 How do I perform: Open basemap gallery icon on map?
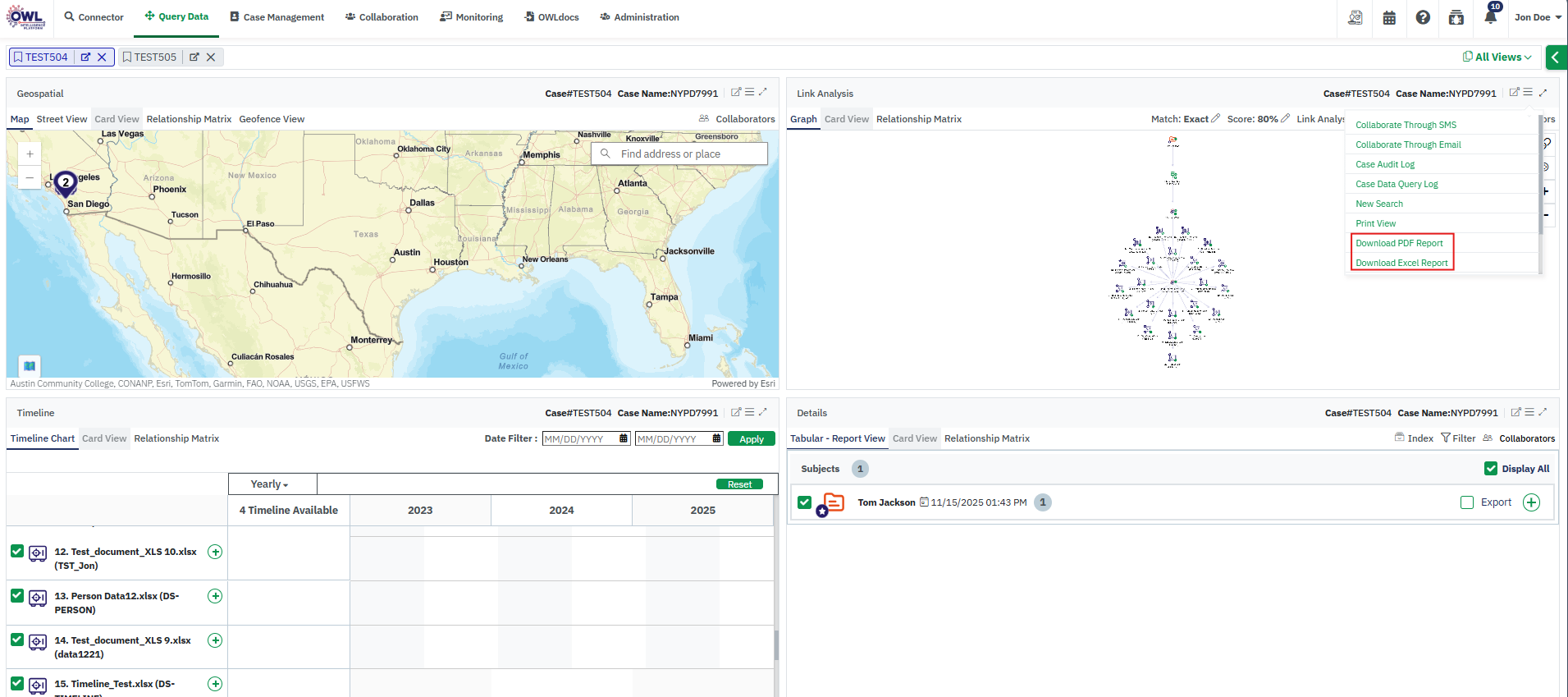pos(30,365)
